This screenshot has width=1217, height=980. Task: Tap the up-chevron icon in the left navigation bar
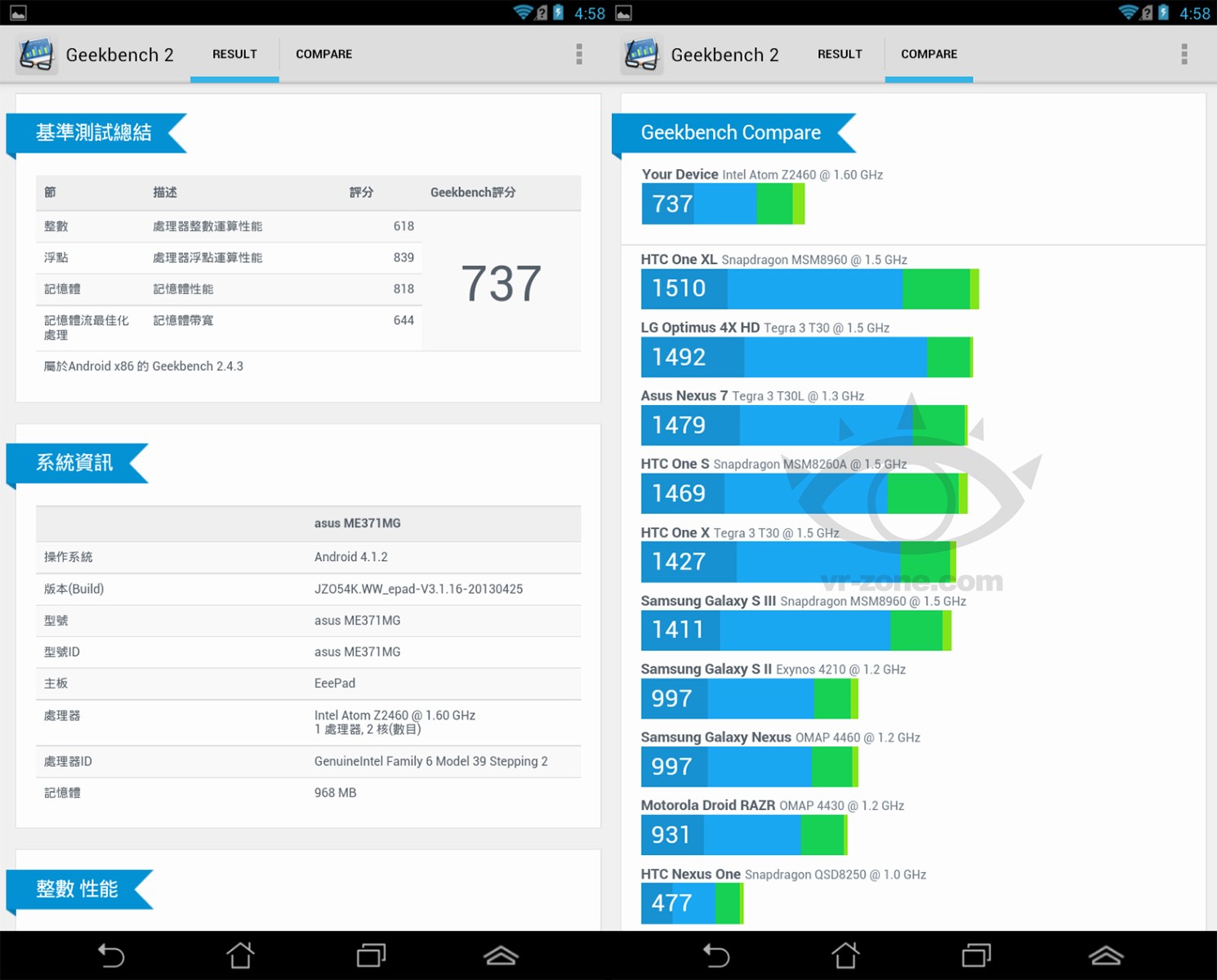tap(501, 955)
